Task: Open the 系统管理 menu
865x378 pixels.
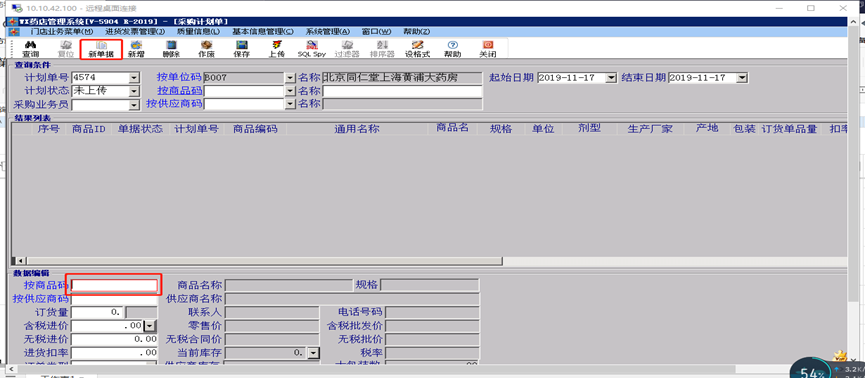Action: coord(328,31)
